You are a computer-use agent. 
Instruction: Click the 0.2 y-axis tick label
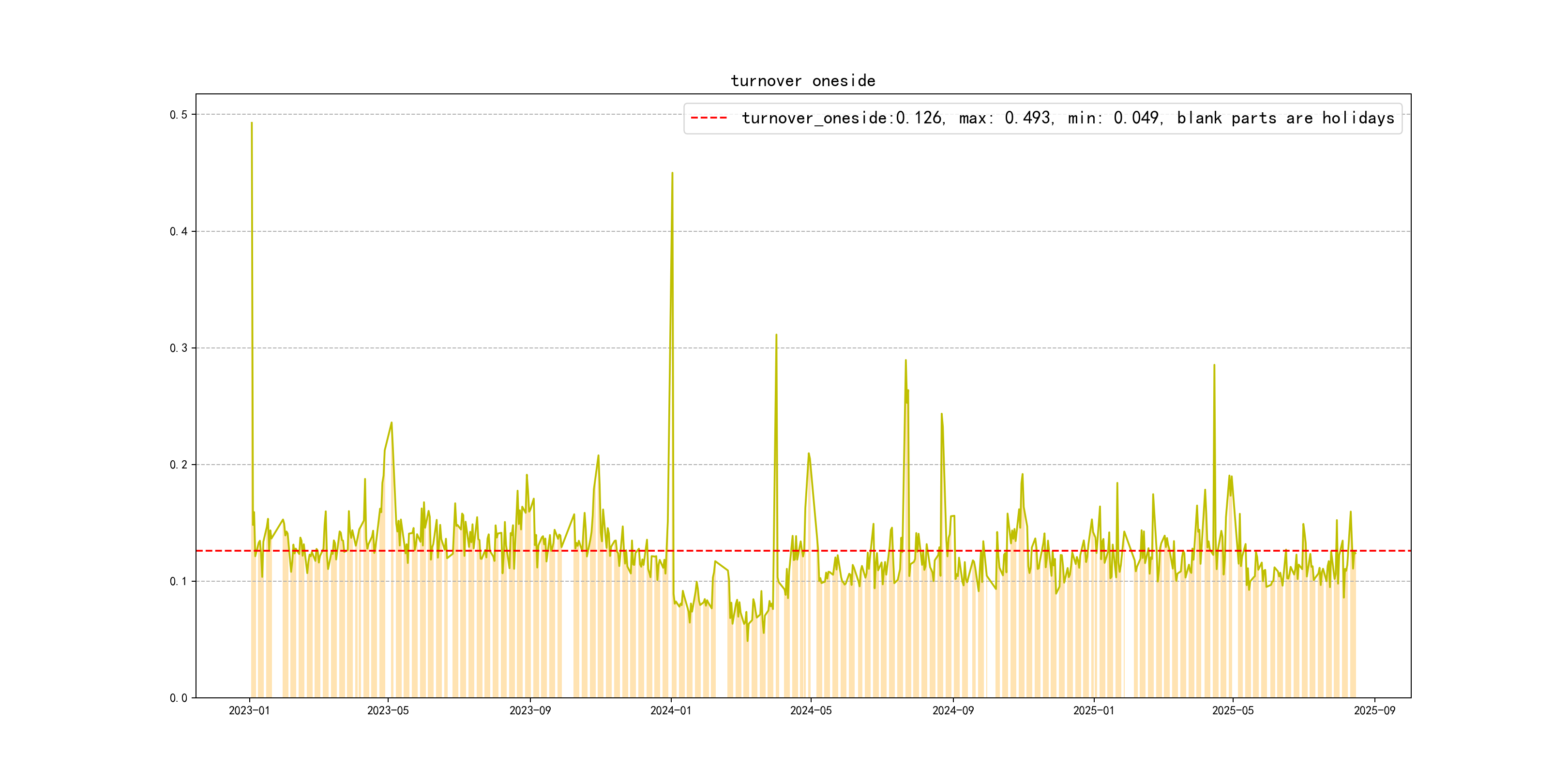pos(179,465)
